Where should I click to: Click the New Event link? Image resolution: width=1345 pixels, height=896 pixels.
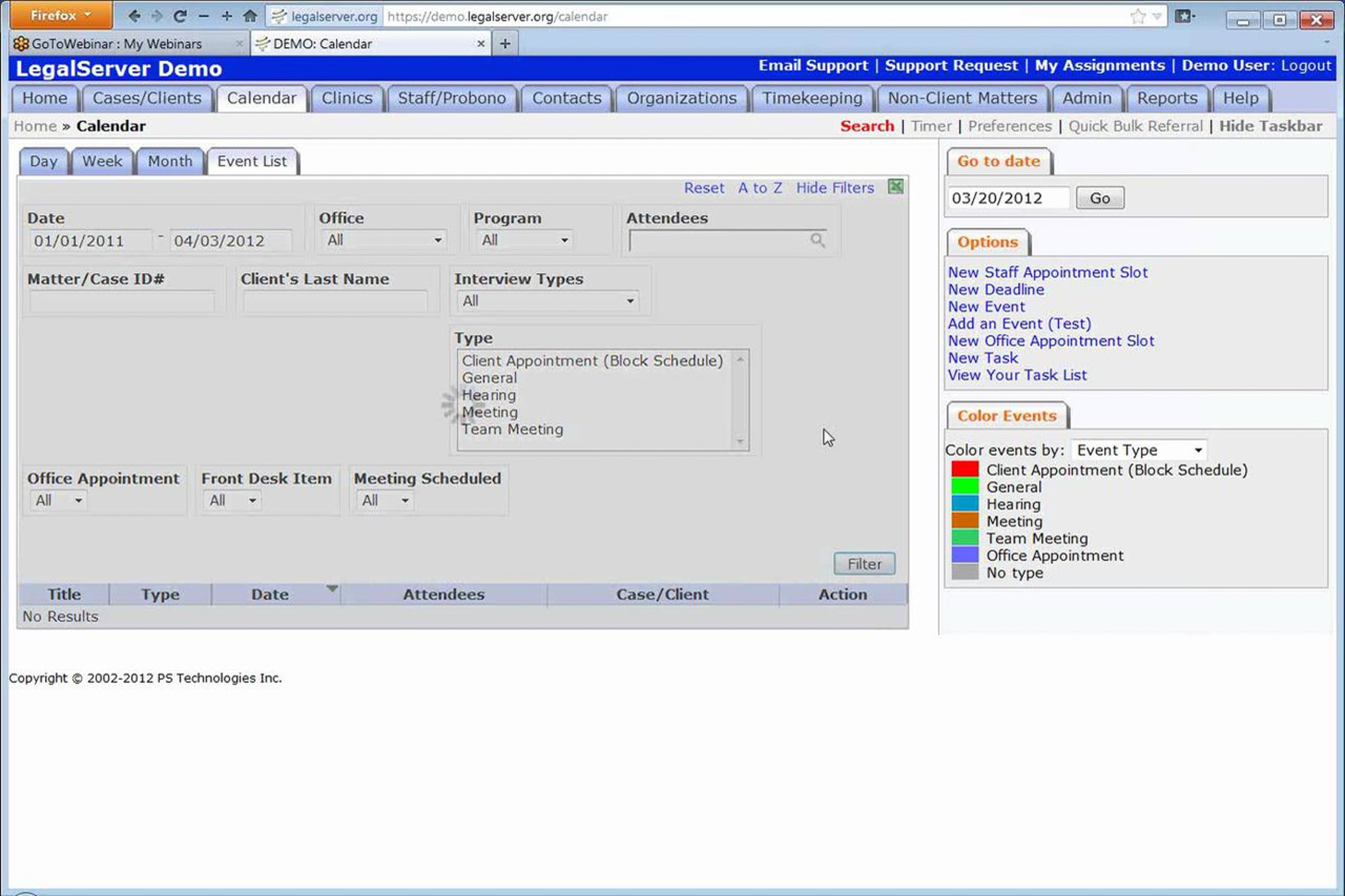point(987,307)
